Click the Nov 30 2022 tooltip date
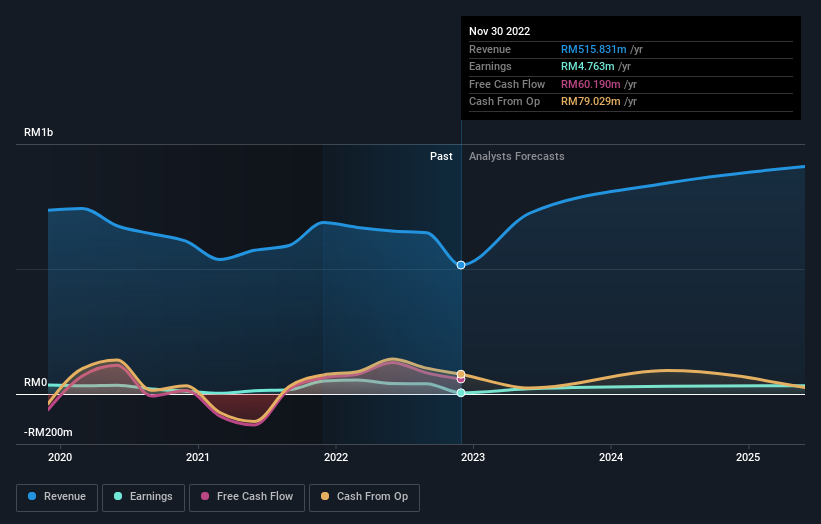The image size is (821, 524). [500, 31]
